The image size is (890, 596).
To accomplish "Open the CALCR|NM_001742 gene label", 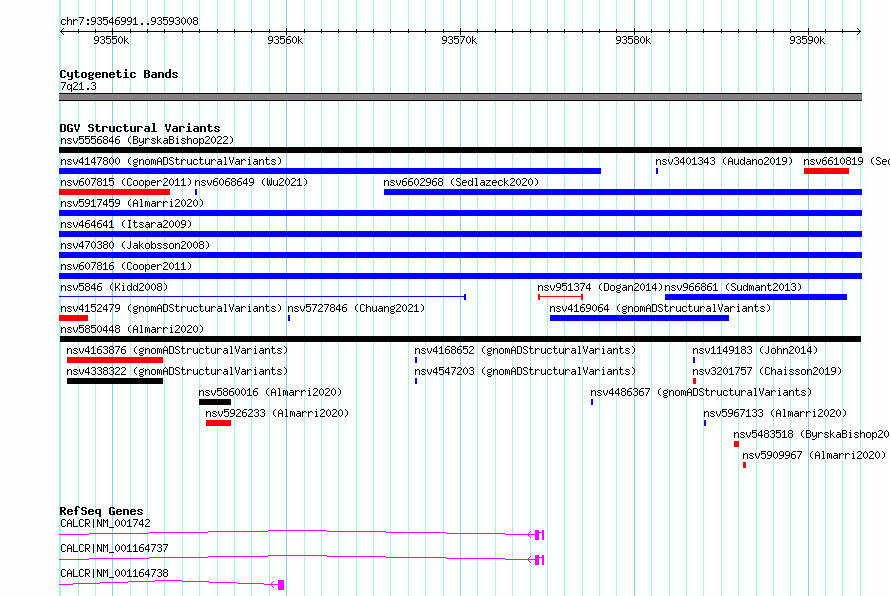I will (105, 523).
